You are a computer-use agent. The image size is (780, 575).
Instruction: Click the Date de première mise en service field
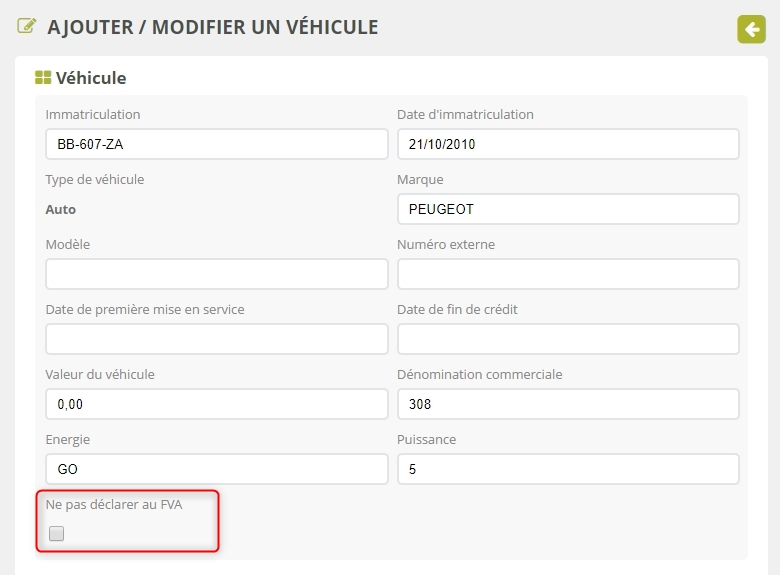(216, 339)
